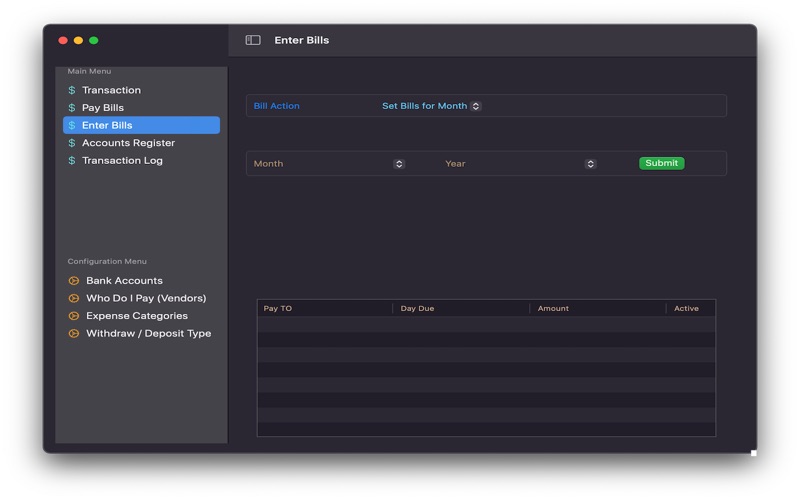Maximize the window with the green button
The width and height of the screenshot is (800, 500).
coord(94,40)
